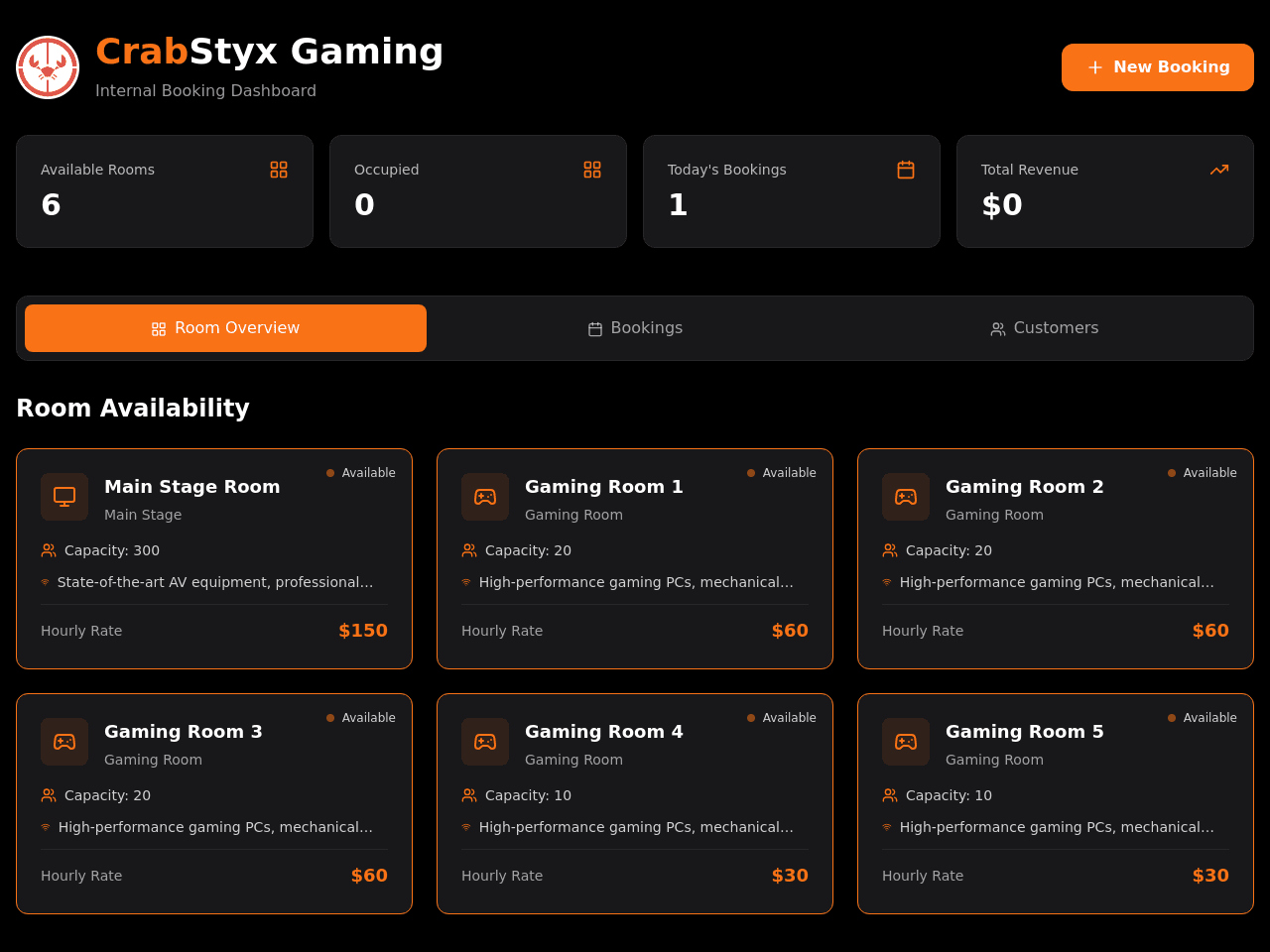
Task: Click the gamepad icon of Gaming Room 2
Action: point(906,497)
